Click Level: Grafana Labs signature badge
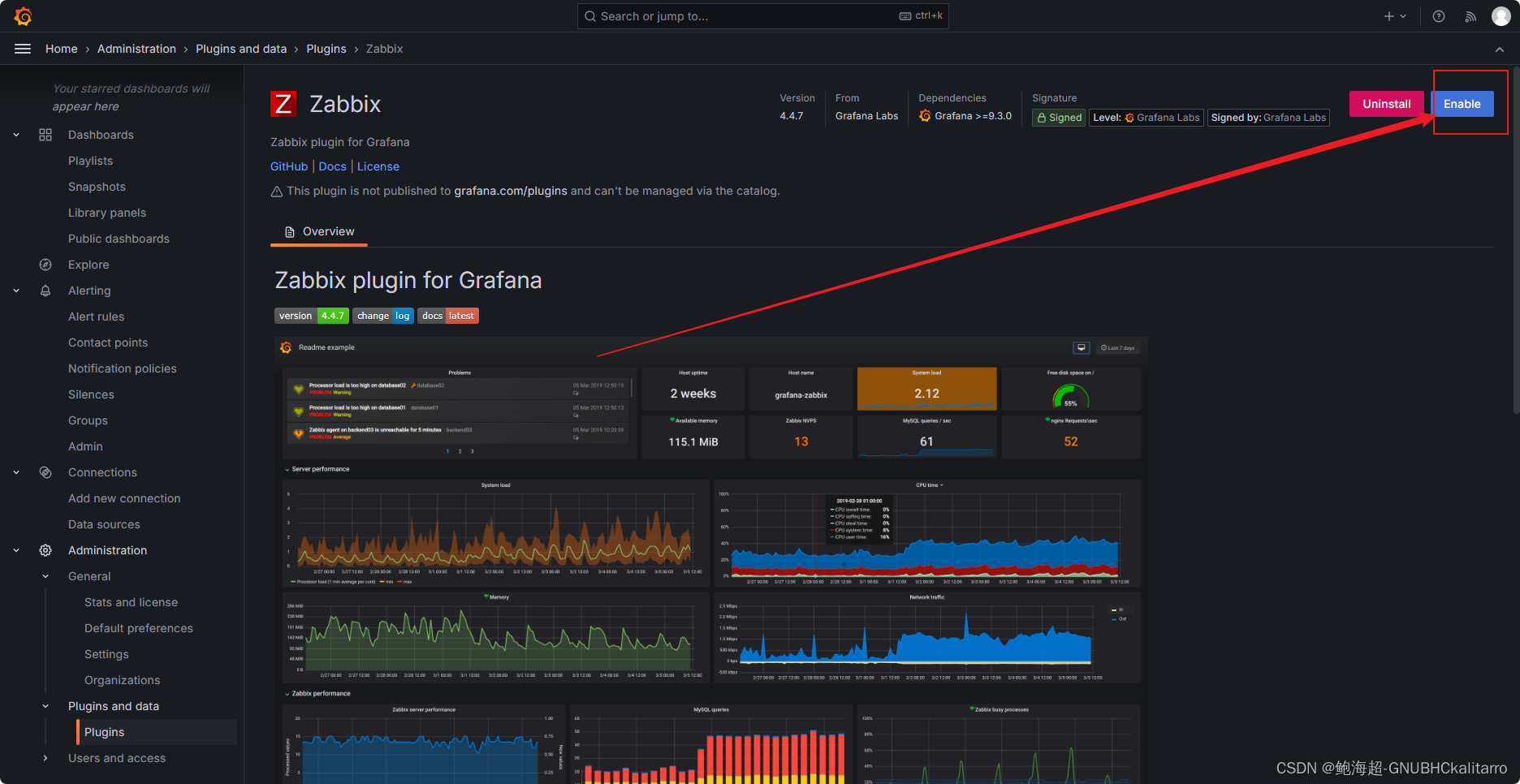This screenshot has height=784, width=1520. 1146,118
